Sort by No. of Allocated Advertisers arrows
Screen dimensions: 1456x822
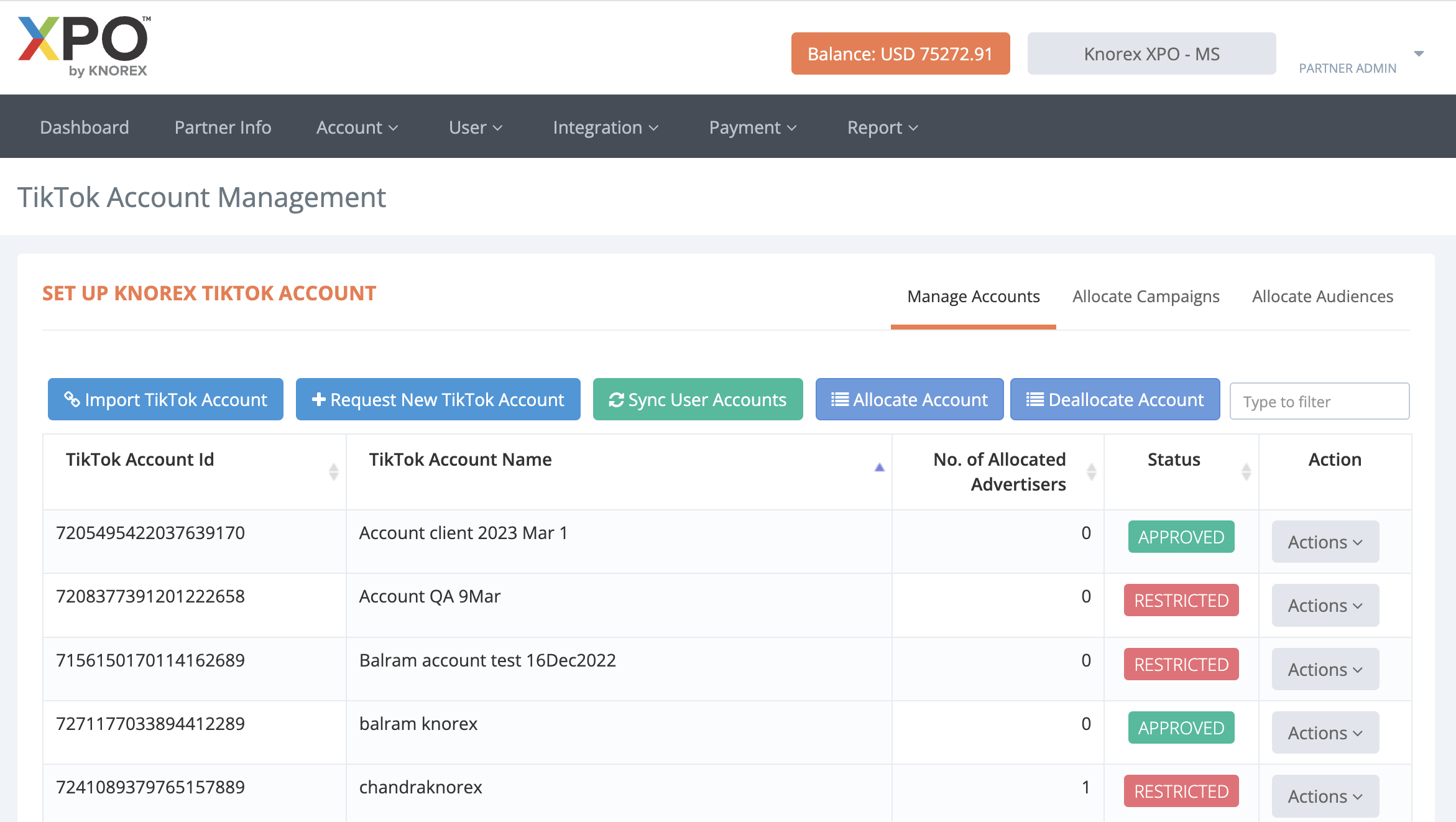(x=1091, y=472)
